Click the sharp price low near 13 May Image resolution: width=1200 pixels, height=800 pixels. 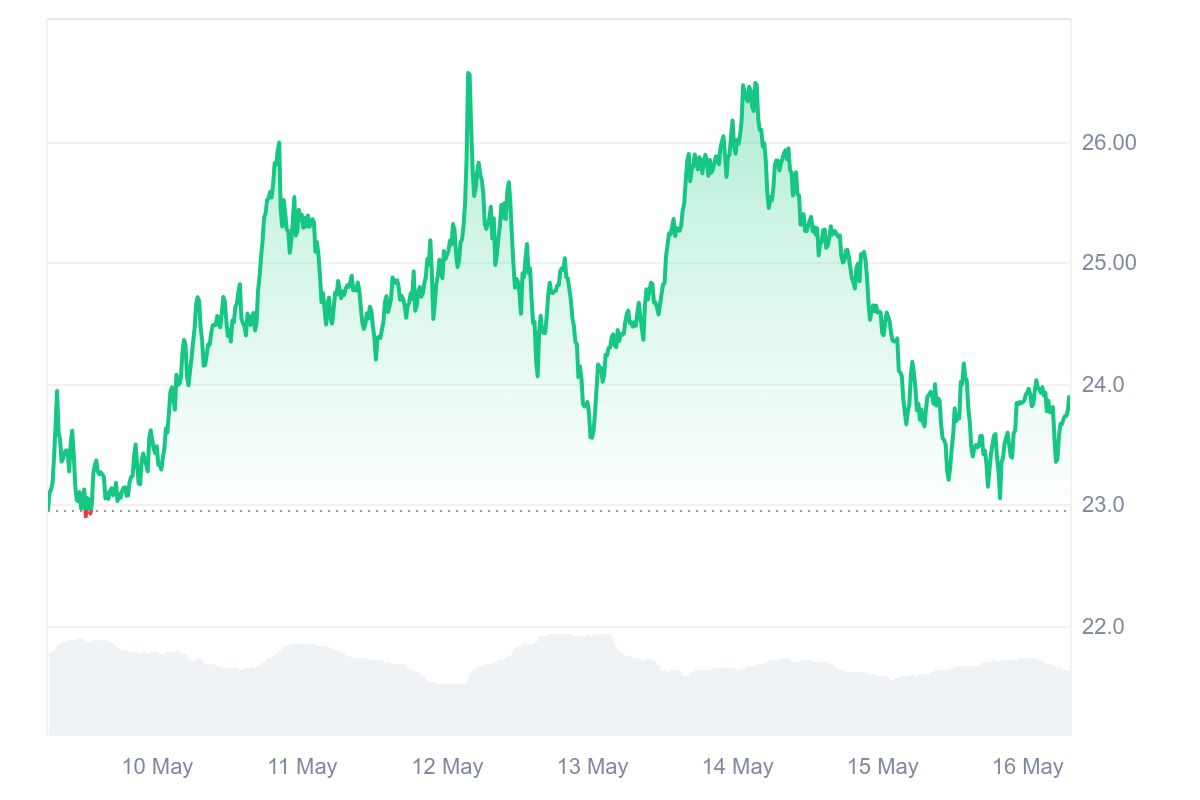click(x=591, y=436)
